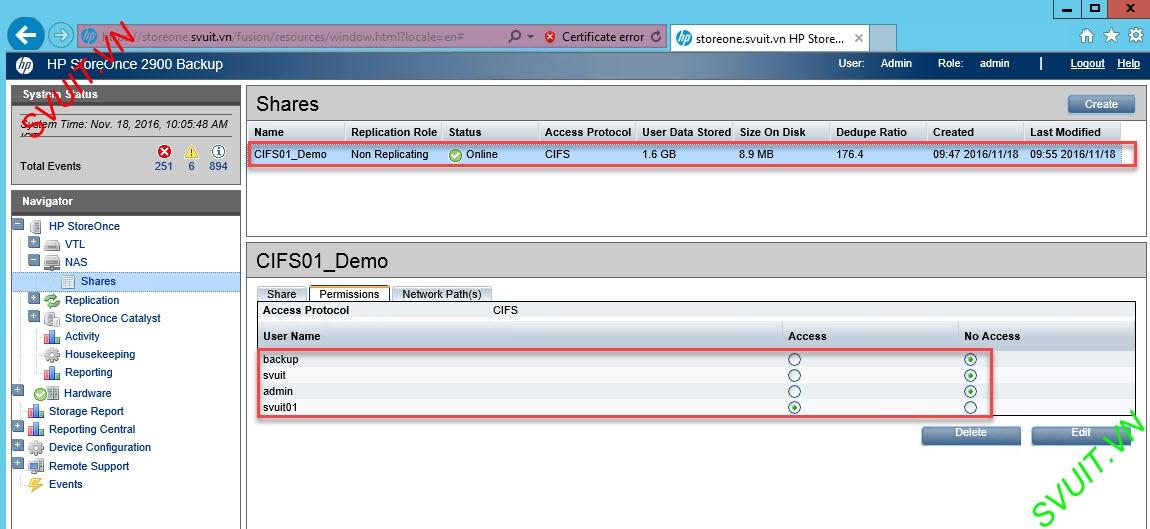Expand the Hardware tree node
The width and height of the screenshot is (1150, 529).
pyautogui.click(x=18, y=391)
